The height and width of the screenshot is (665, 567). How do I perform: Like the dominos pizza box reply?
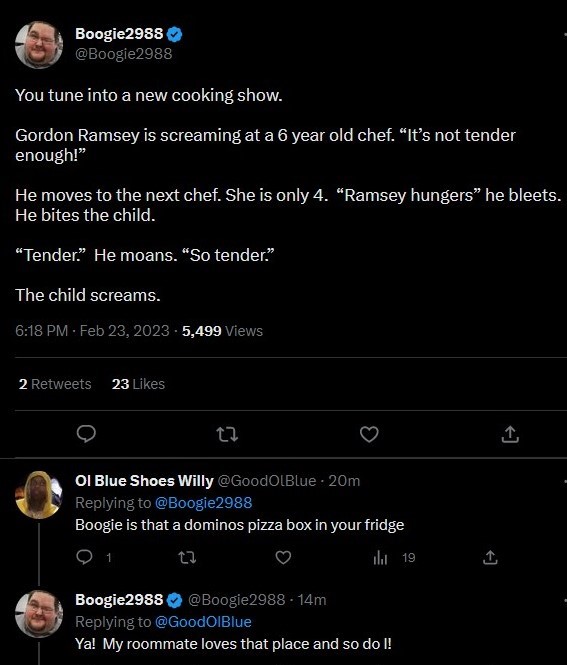pos(283,557)
